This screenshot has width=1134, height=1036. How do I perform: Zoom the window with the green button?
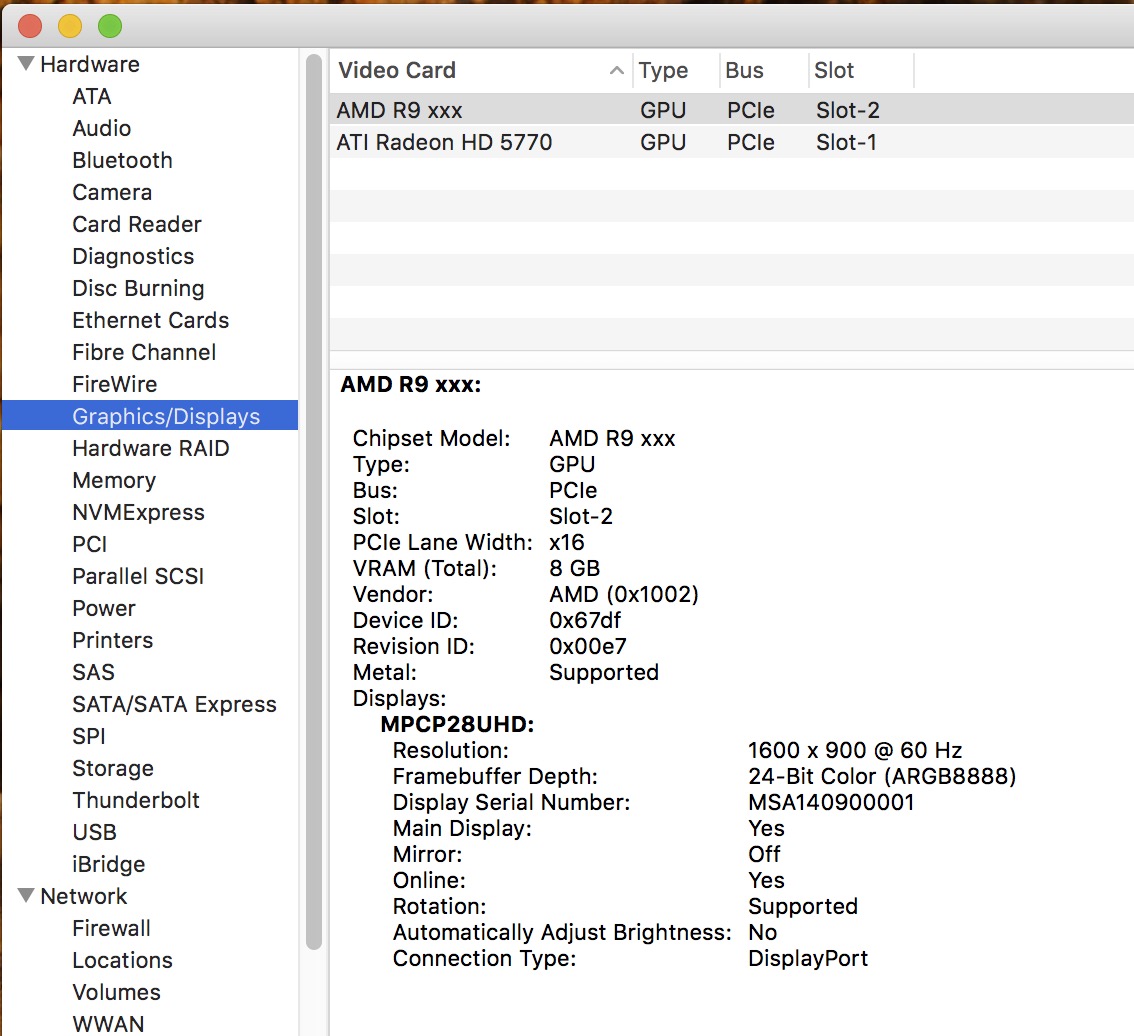tap(110, 26)
